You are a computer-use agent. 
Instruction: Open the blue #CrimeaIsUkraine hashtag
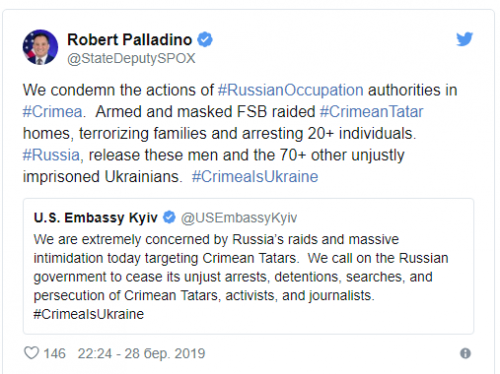pyautogui.click(x=255, y=177)
